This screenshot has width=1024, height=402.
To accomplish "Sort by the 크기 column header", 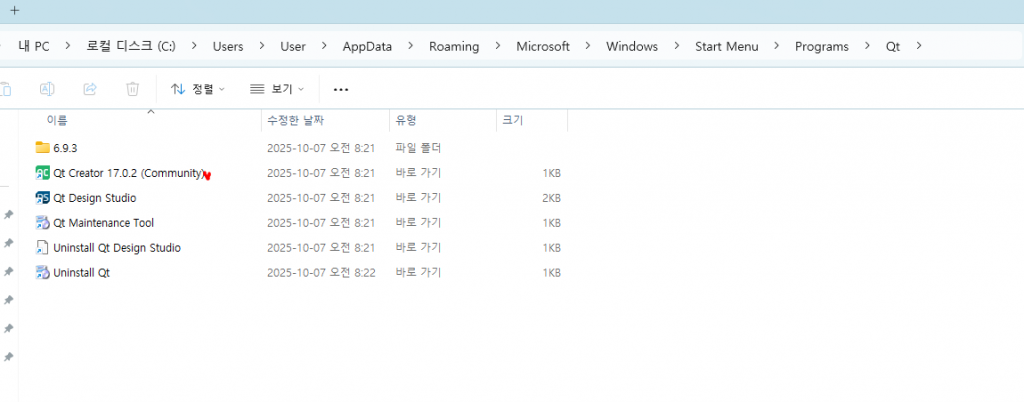I will [x=512, y=120].
